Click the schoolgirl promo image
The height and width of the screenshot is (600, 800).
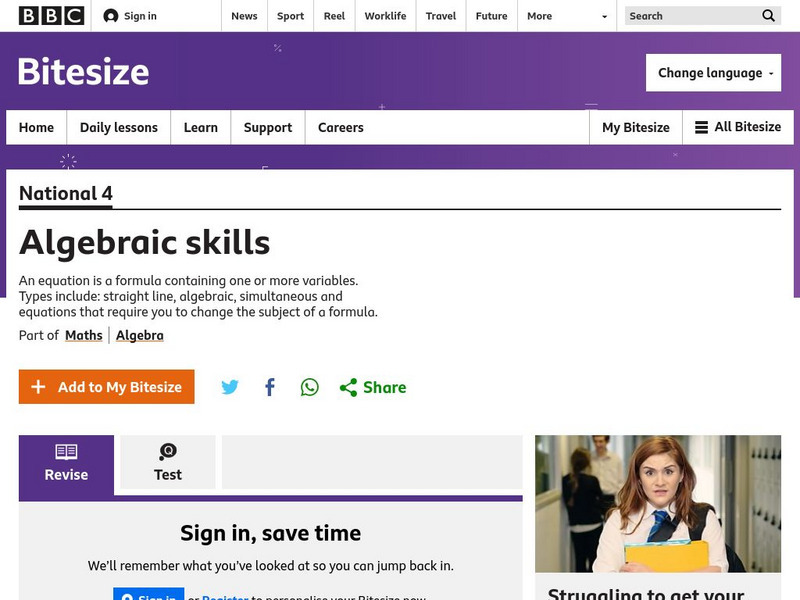click(x=658, y=504)
